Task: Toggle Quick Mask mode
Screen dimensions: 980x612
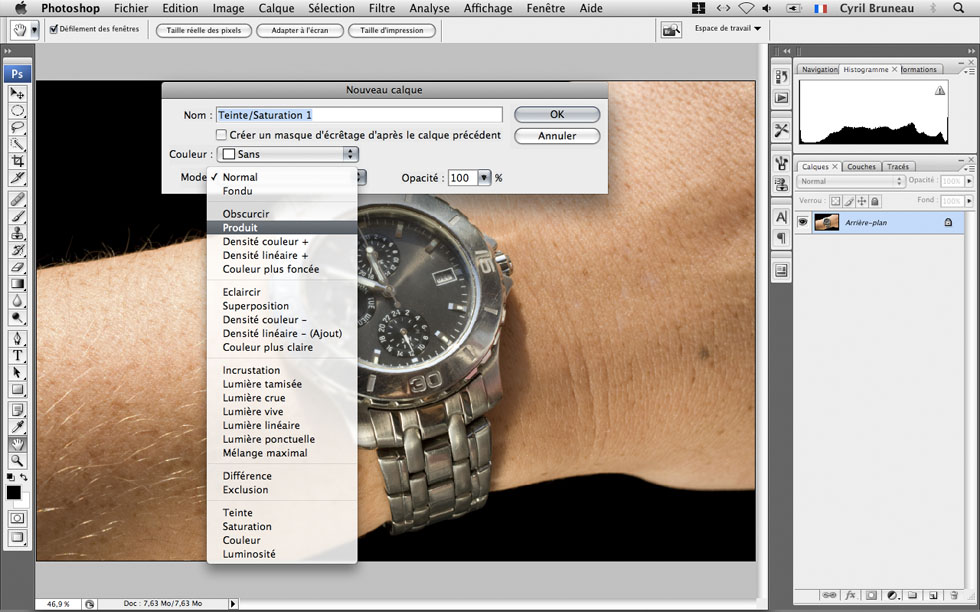Action: 17,518
